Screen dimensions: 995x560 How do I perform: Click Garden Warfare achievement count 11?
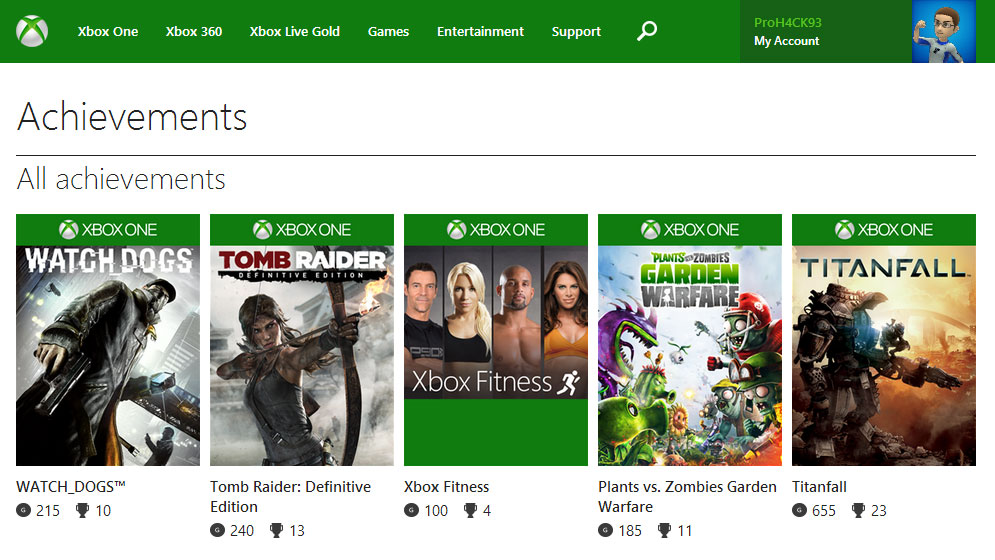coord(685,531)
